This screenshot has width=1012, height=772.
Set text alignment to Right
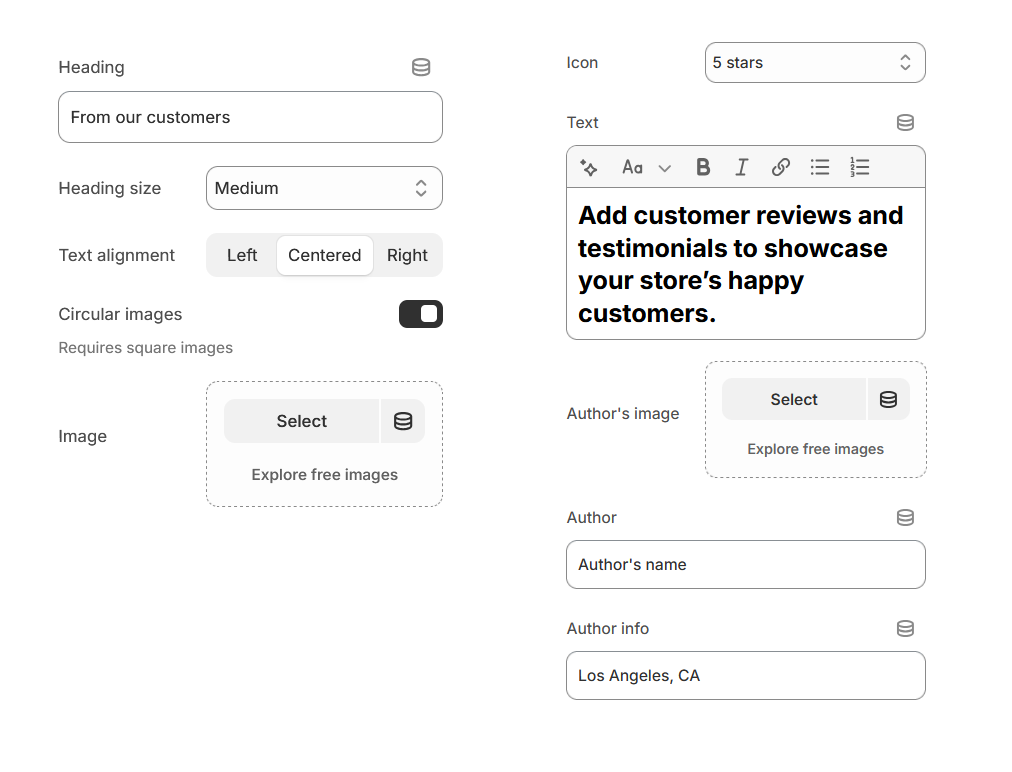point(407,255)
